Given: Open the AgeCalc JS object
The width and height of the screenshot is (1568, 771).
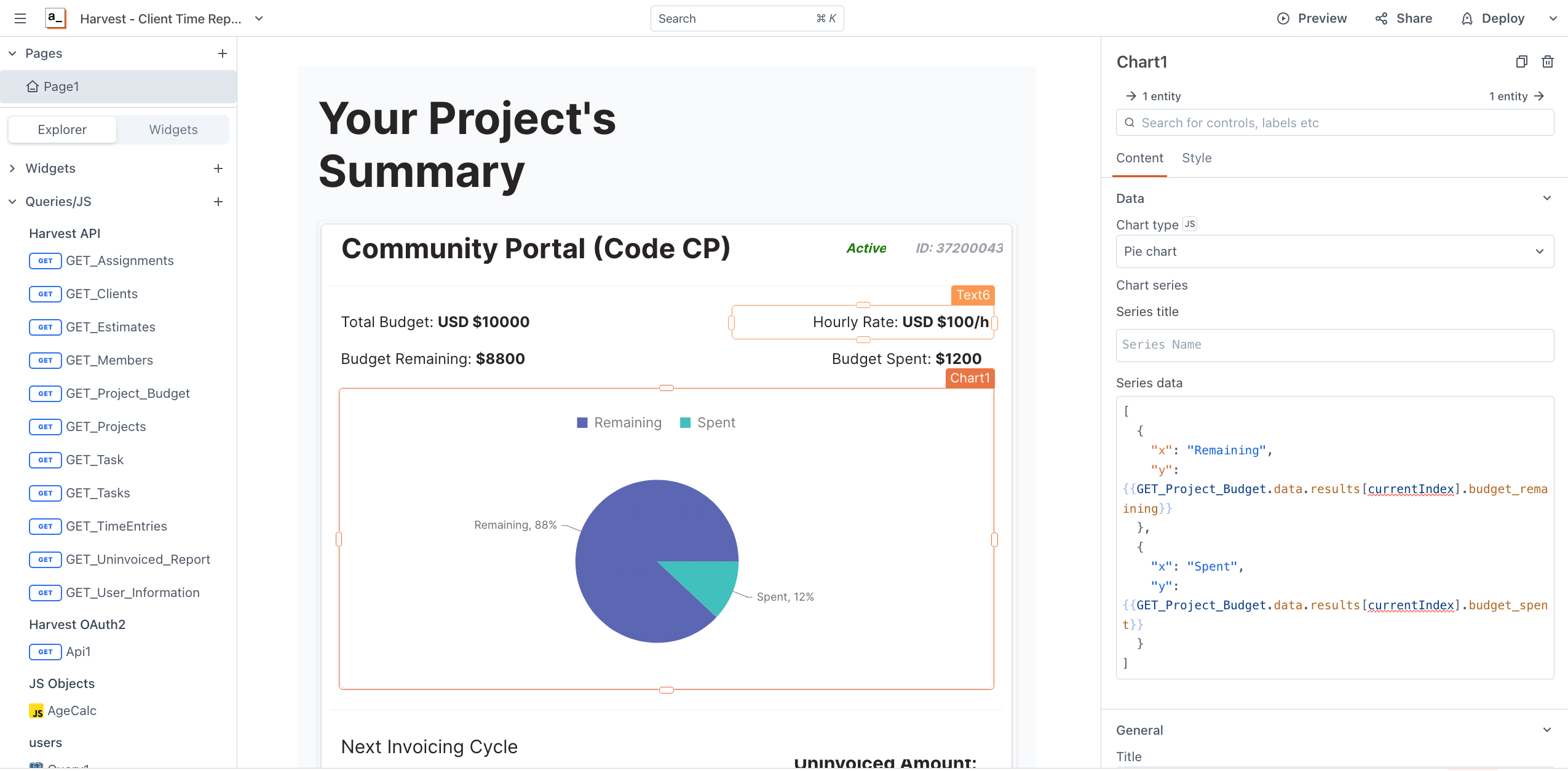Looking at the screenshot, I should [73, 710].
